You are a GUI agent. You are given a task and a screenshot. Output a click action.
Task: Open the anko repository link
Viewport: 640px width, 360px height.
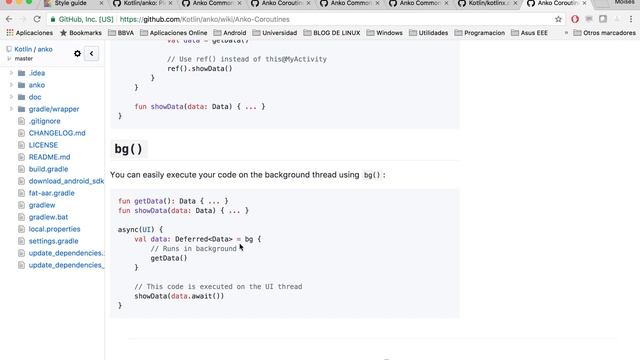coord(45,49)
